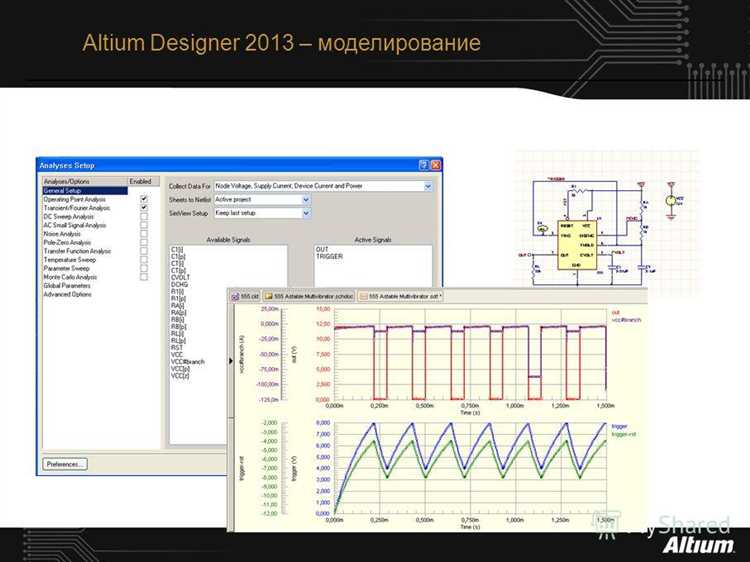Image resolution: width=750 pixels, height=562 pixels.
Task: Click the 555.cfd tab icon
Action: [x=235, y=297]
